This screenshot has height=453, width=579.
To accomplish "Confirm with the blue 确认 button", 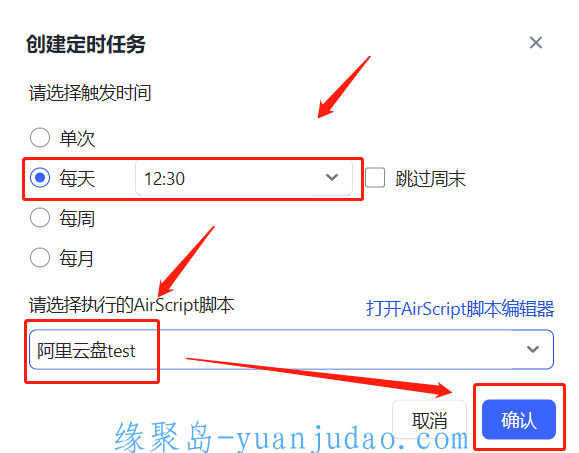I will click(518, 419).
